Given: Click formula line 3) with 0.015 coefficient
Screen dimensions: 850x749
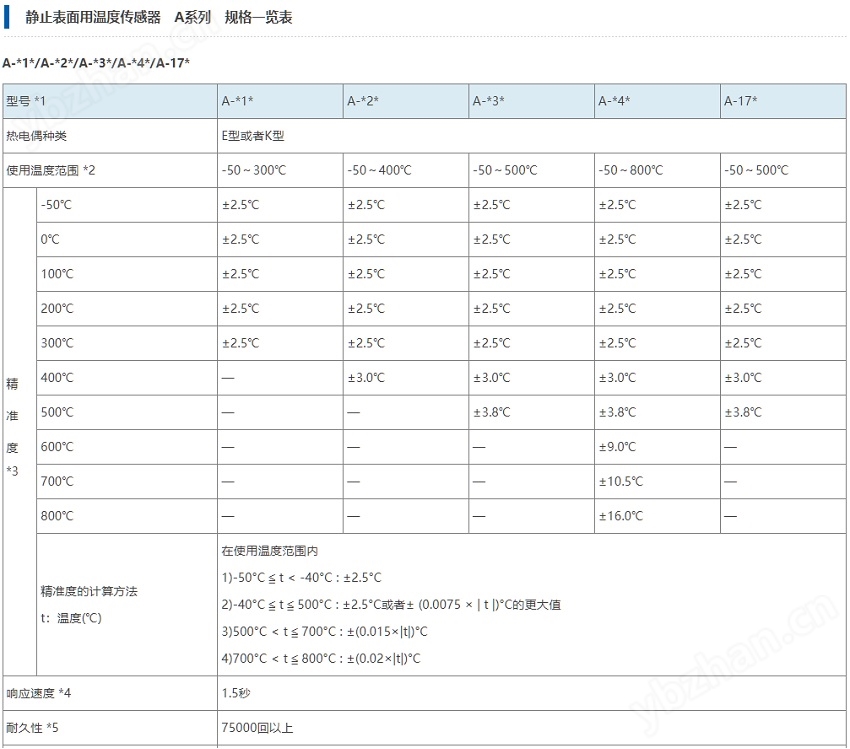Looking at the screenshot, I should point(324,632).
